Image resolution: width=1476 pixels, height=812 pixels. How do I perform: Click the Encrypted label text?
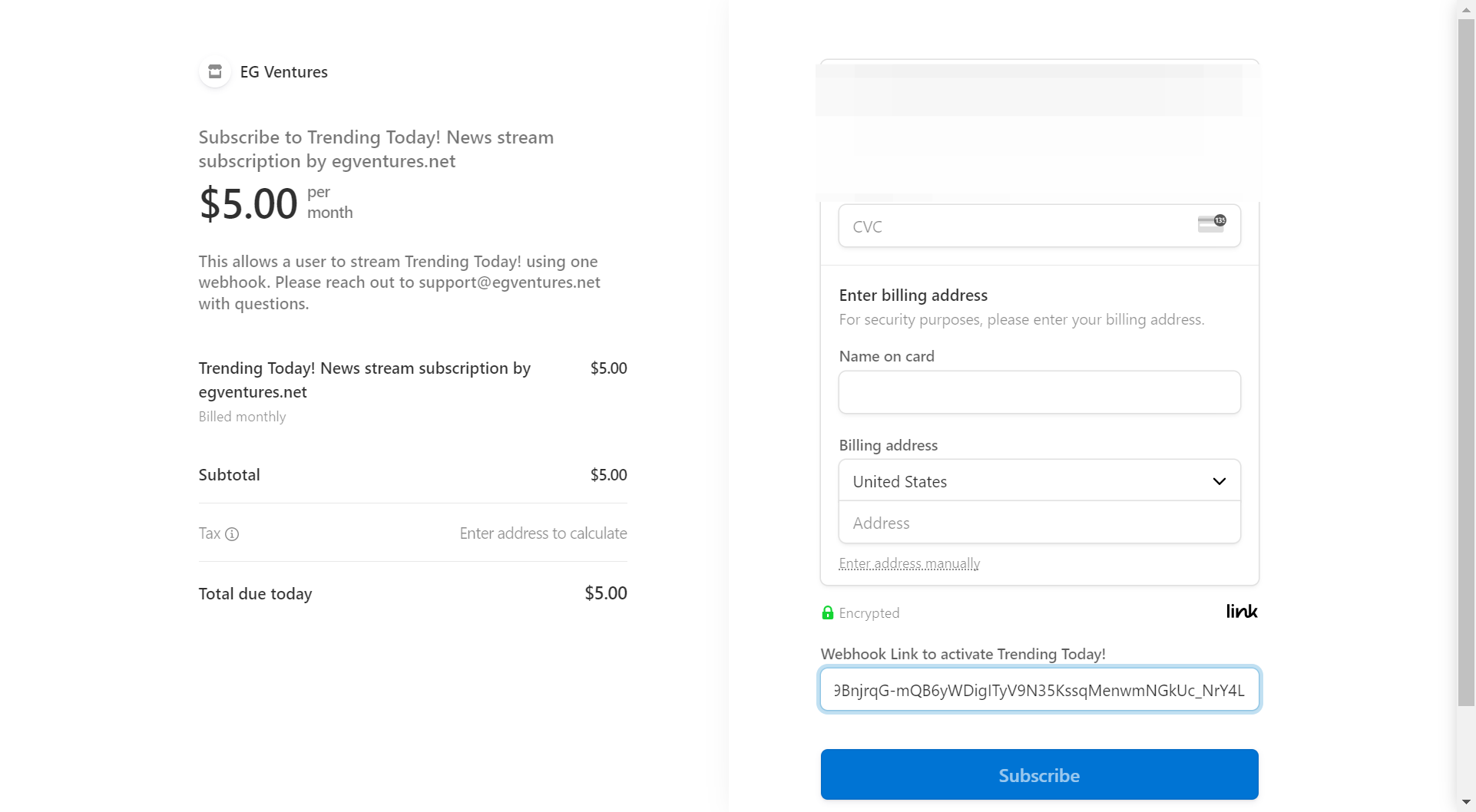(869, 613)
